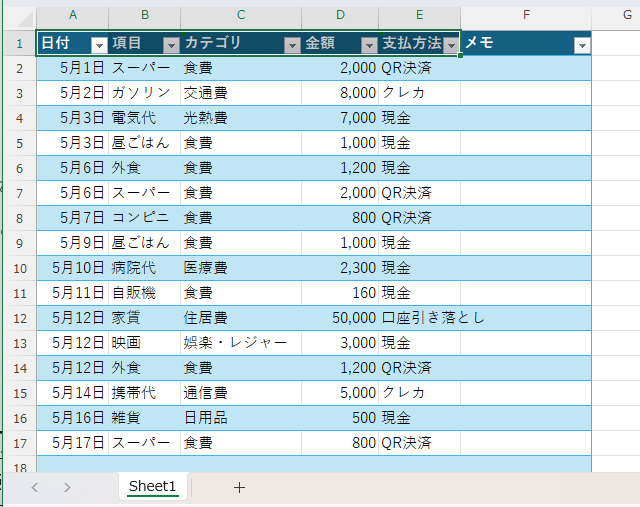Viewport: 640px width, 507px height.
Task: Select the 娯楽・レジャー category cell
Action: click(x=241, y=343)
